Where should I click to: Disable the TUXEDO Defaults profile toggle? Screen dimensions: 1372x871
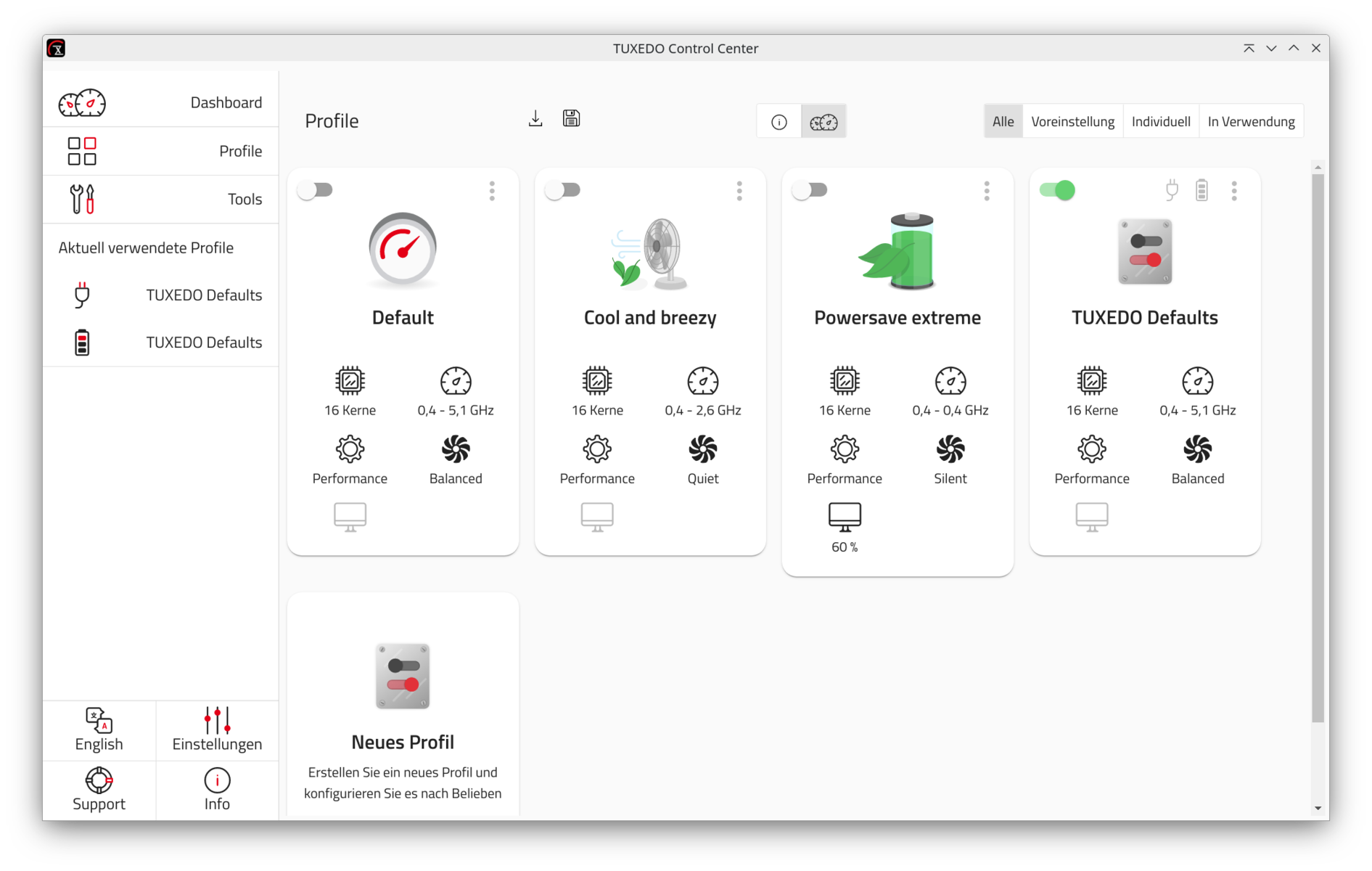1057,190
